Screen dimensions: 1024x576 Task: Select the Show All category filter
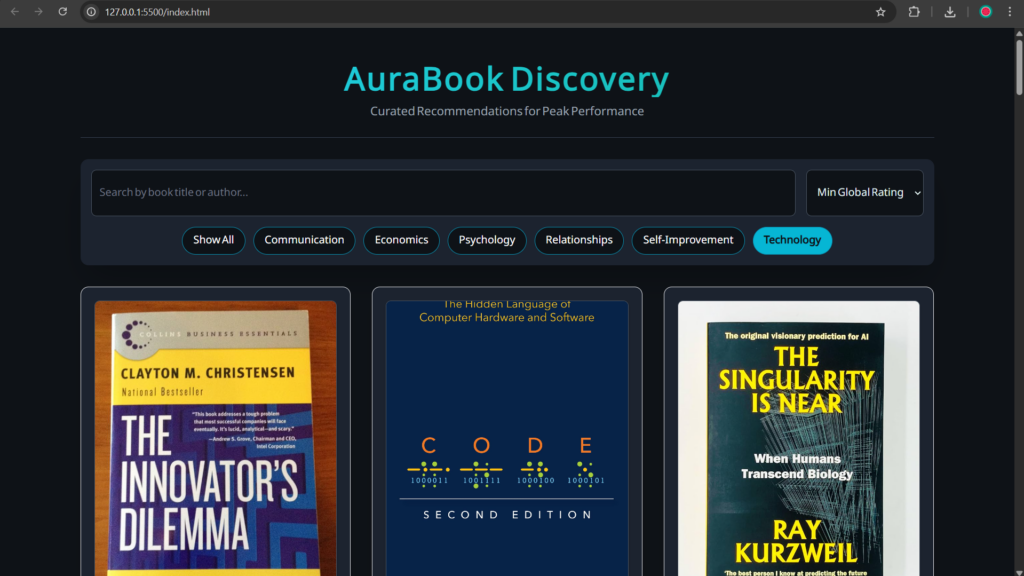[214, 240]
